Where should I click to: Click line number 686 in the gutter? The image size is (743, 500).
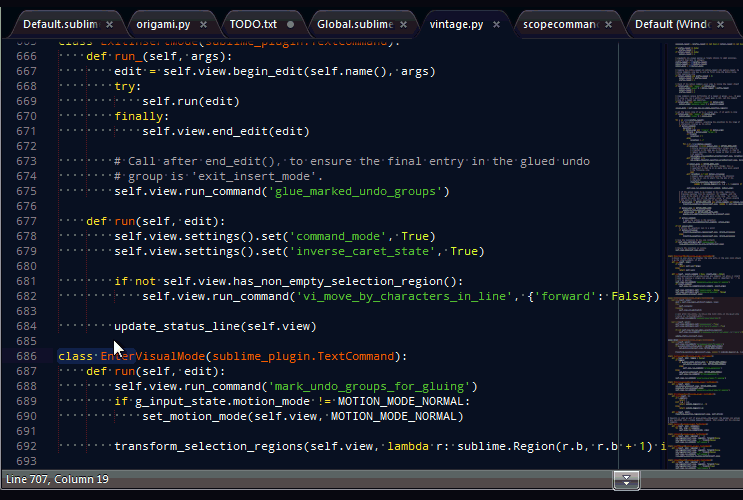[x=22, y=356]
